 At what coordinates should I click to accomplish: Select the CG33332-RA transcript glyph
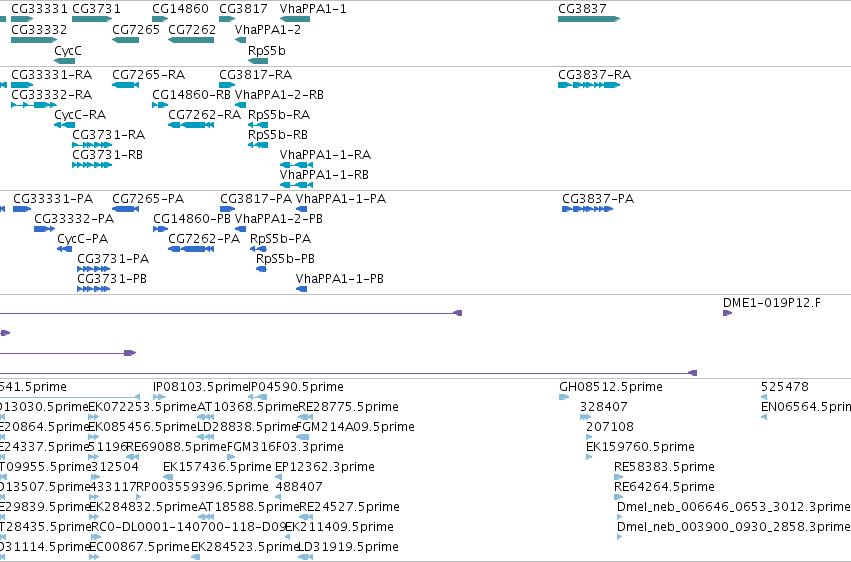click(x=34, y=105)
